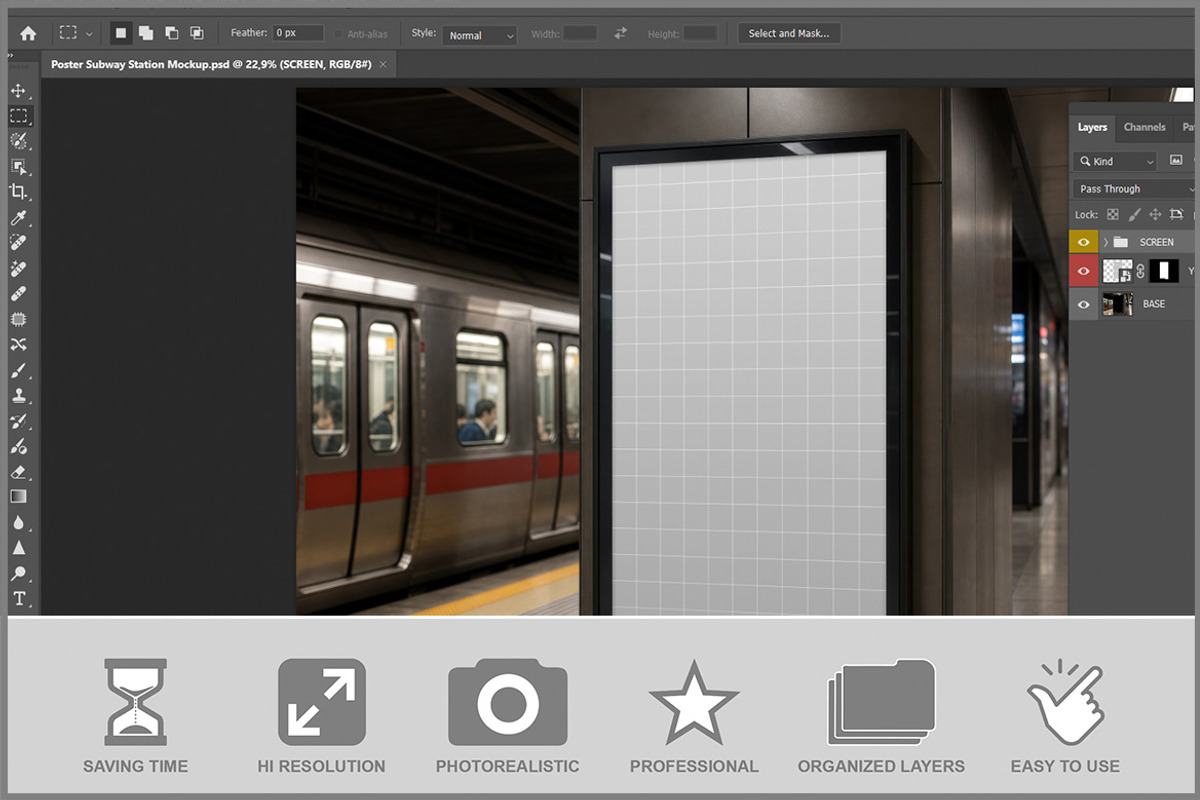Screen dimensions: 1200x800
Task: Toggle lock position
Action: [x=1155, y=214]
